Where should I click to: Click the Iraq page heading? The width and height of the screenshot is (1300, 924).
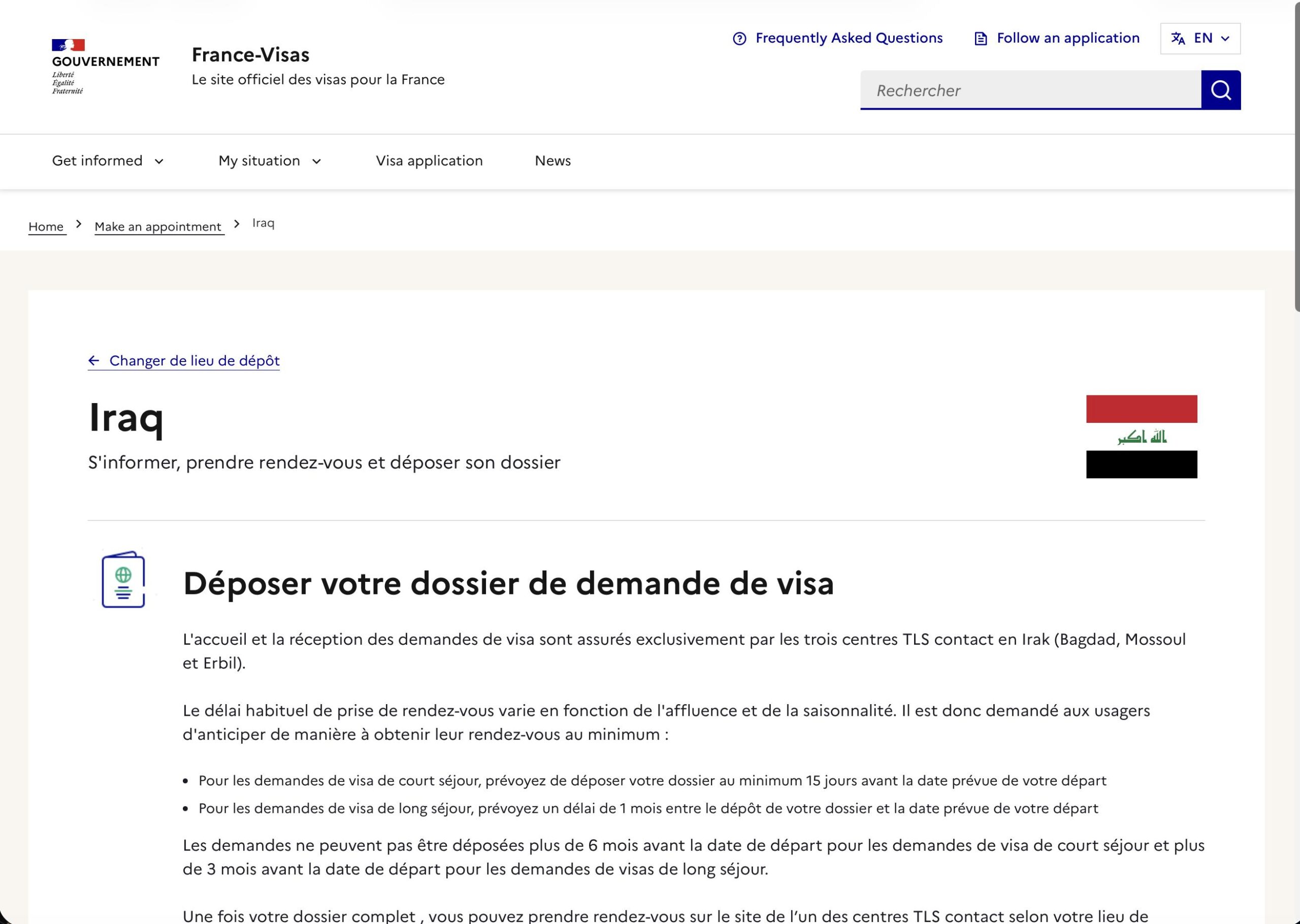point(126,418)
